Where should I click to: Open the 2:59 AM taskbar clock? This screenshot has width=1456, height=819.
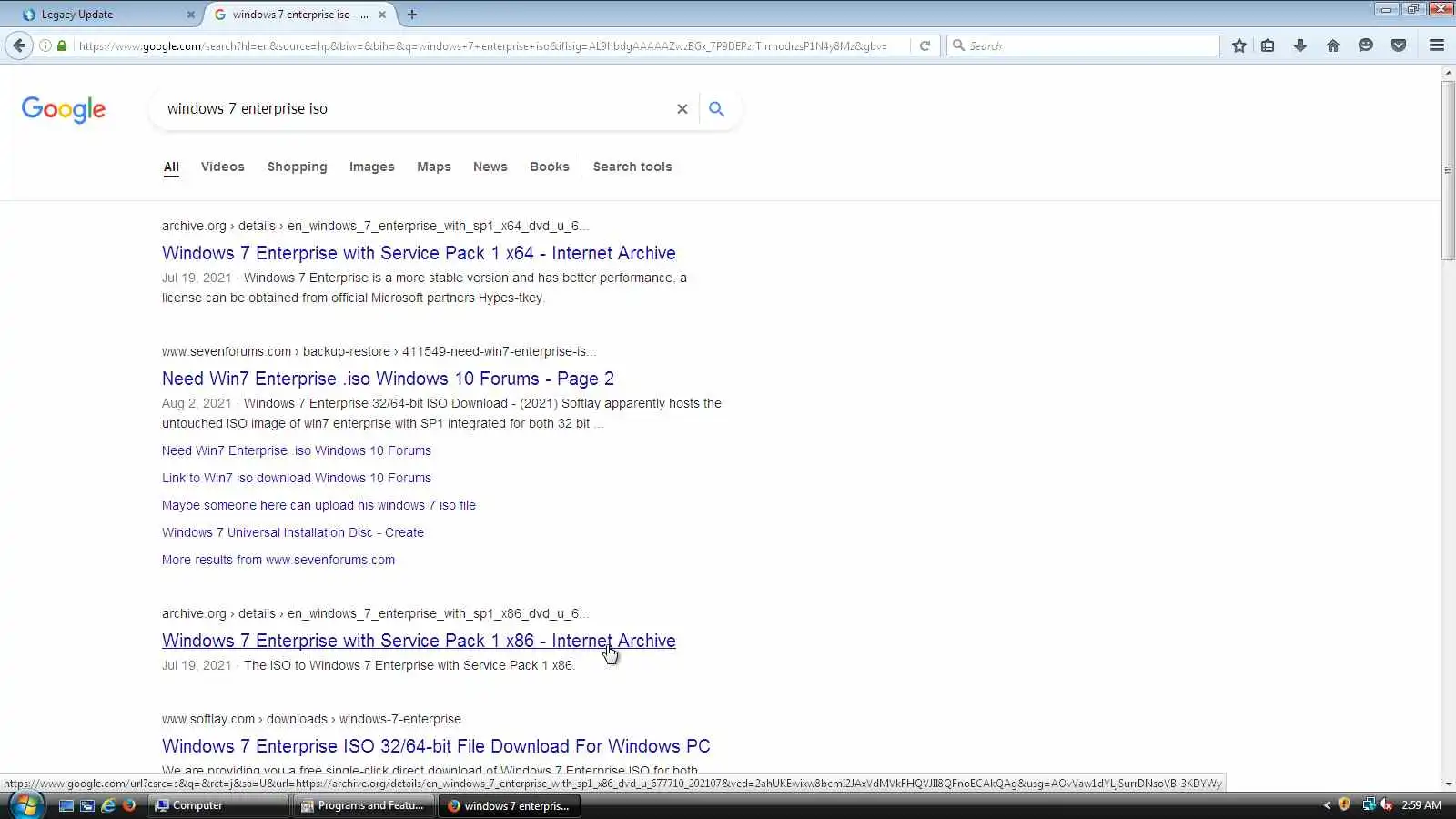(x=1421, y=805)
